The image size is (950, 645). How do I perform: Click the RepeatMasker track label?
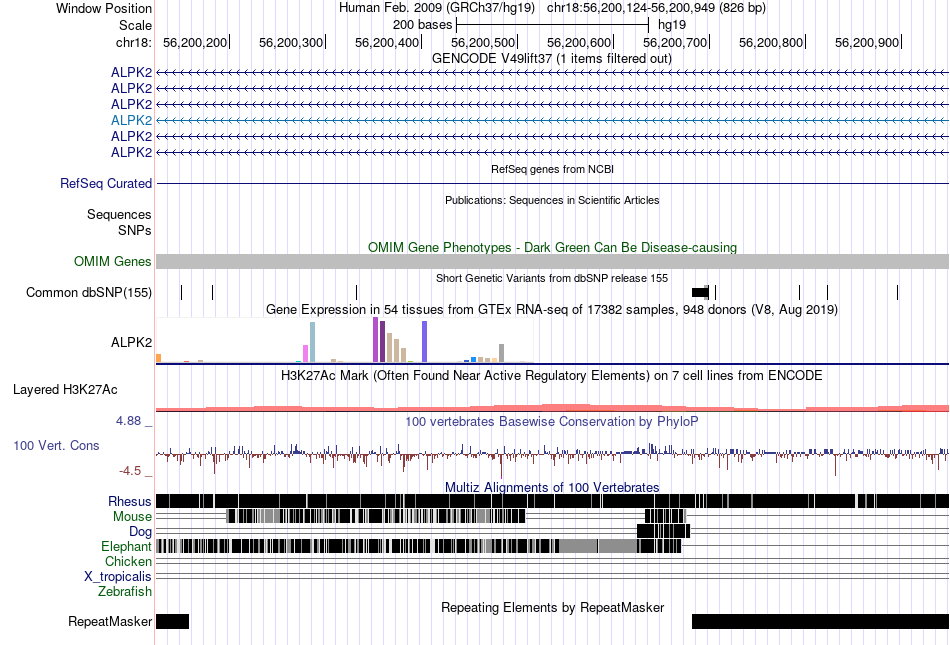coord(110,621)
